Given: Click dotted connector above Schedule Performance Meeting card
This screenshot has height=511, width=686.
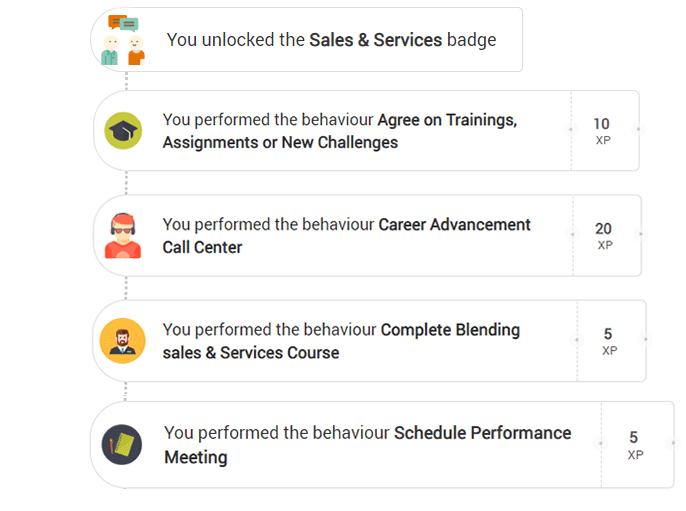Looking at the screenshot, I should pyautogui.click(x=126, y=391).
